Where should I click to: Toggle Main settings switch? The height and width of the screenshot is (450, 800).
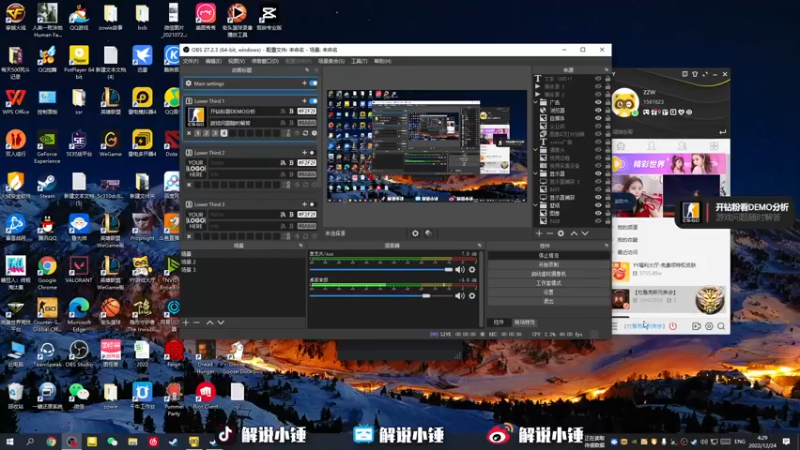coord(313,83)
